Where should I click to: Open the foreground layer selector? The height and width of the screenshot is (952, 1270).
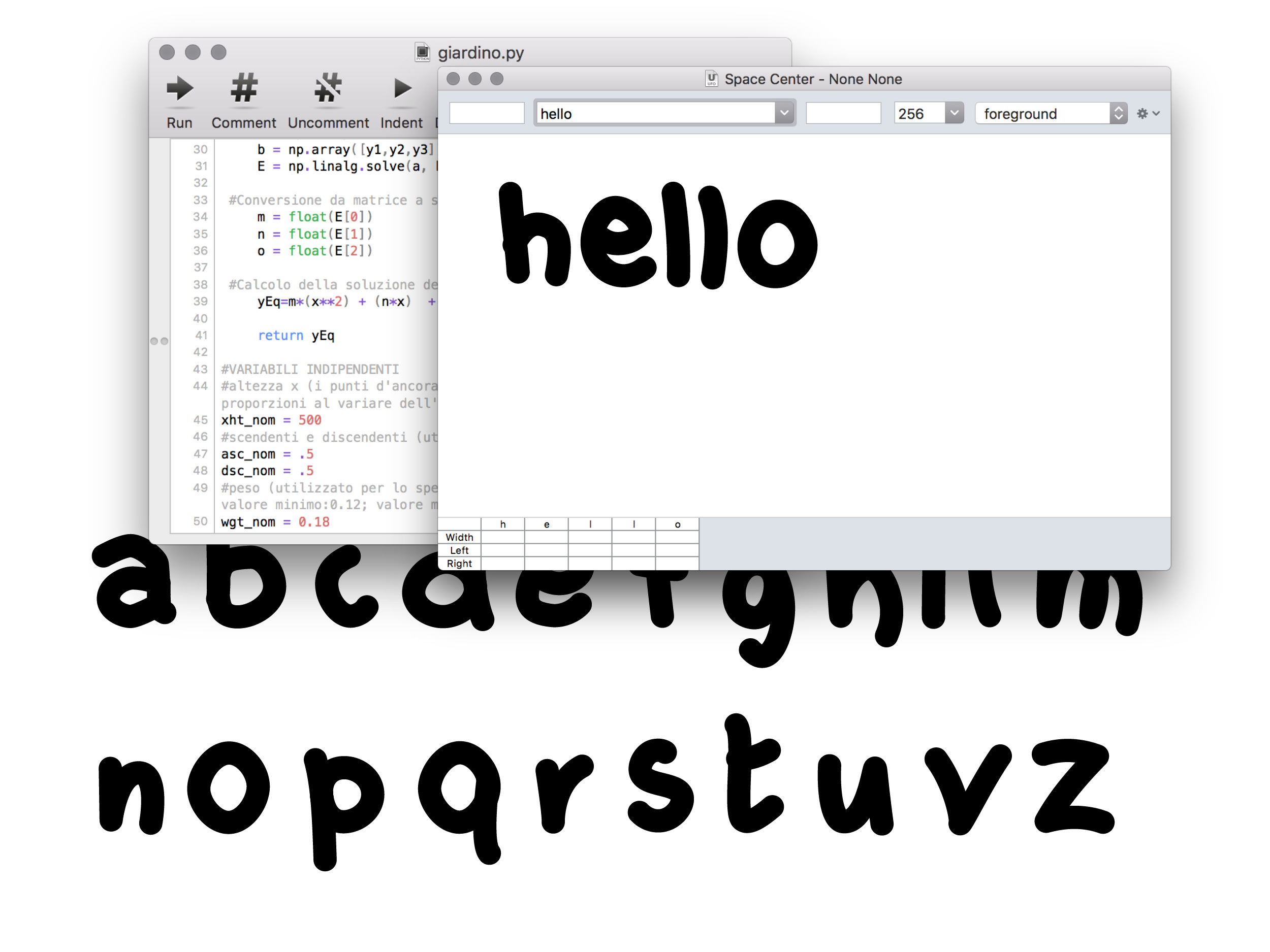[1051, 114]
